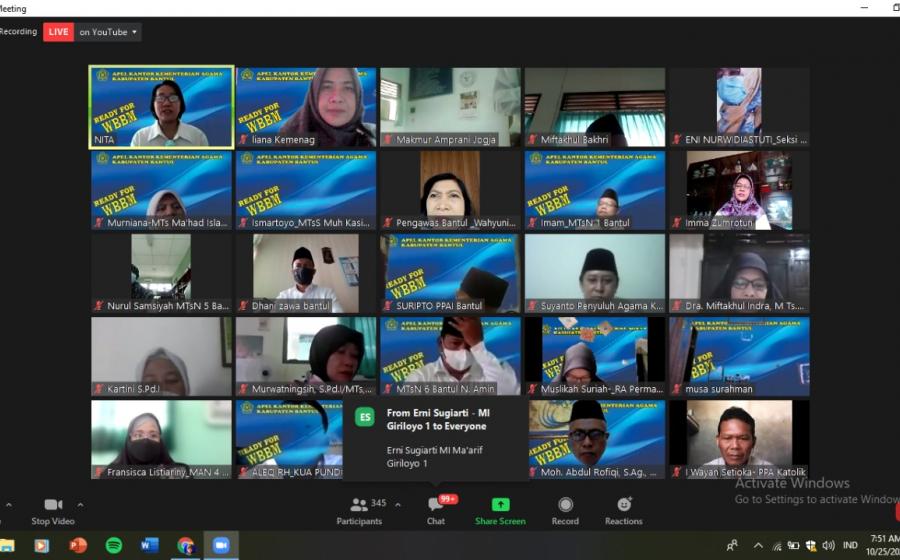
Task: Expand the Participants options arrow
Action: pos(398,504)
